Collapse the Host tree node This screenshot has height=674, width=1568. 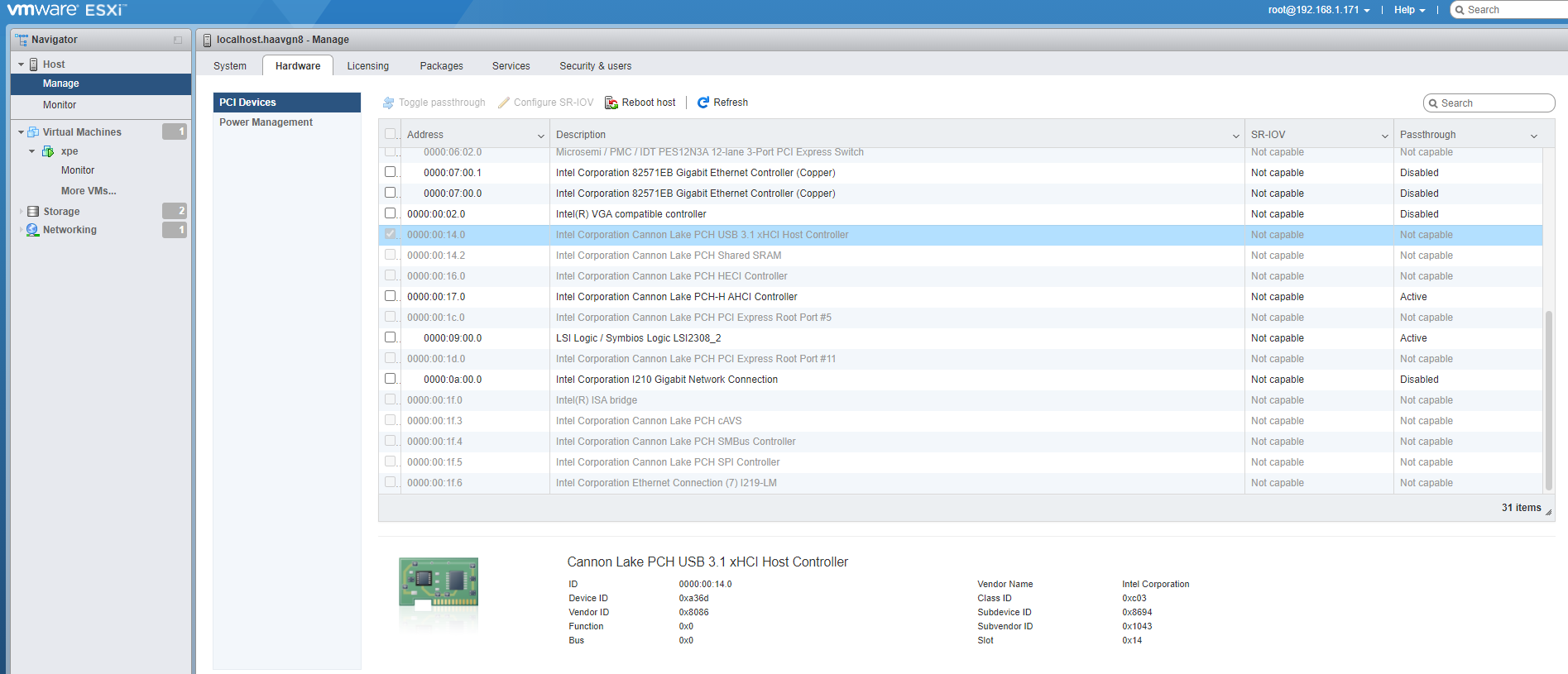pos(22,65)
